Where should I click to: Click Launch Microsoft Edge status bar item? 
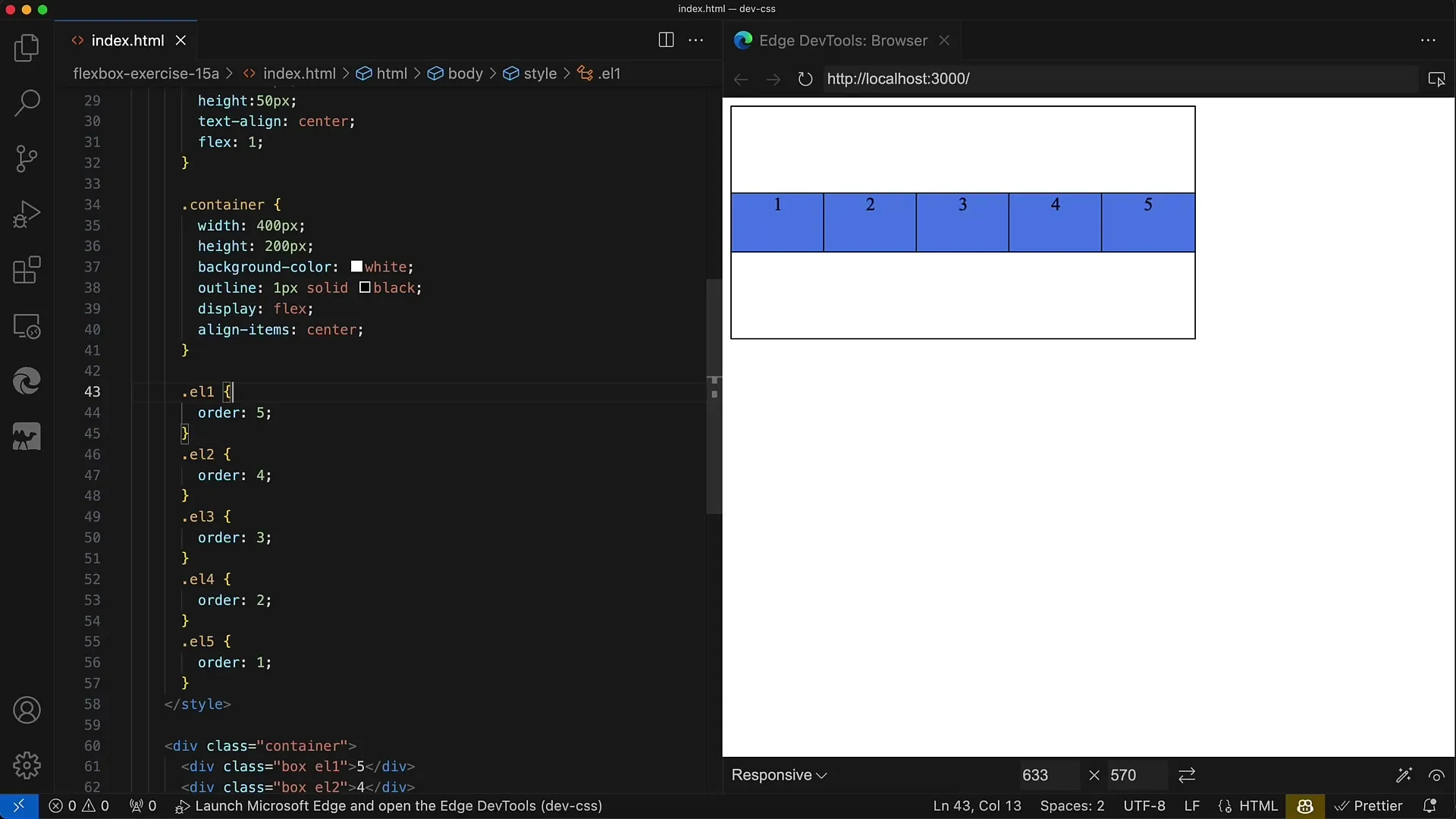point(389,806)
